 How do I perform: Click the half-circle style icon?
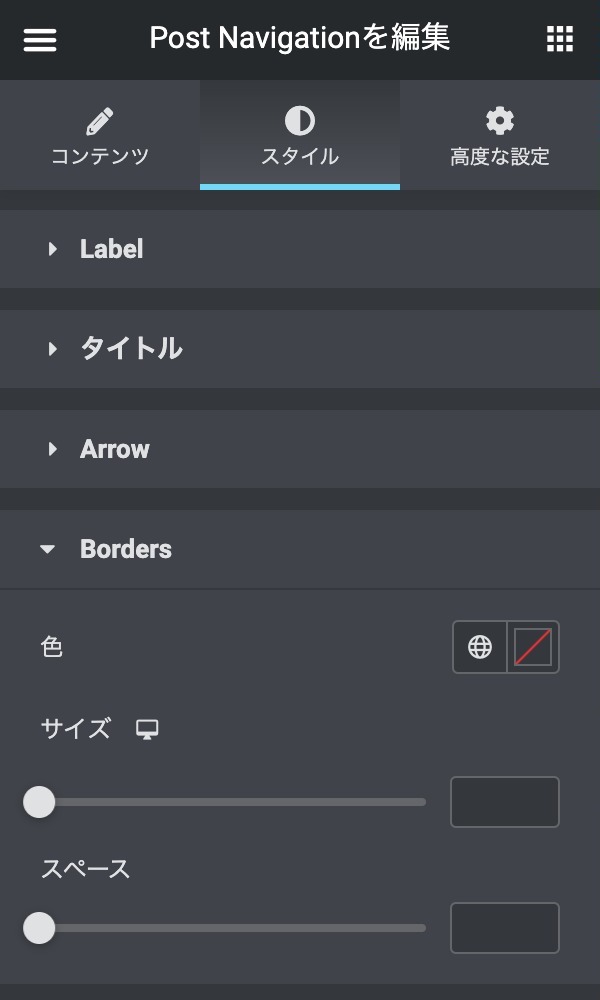300,122
